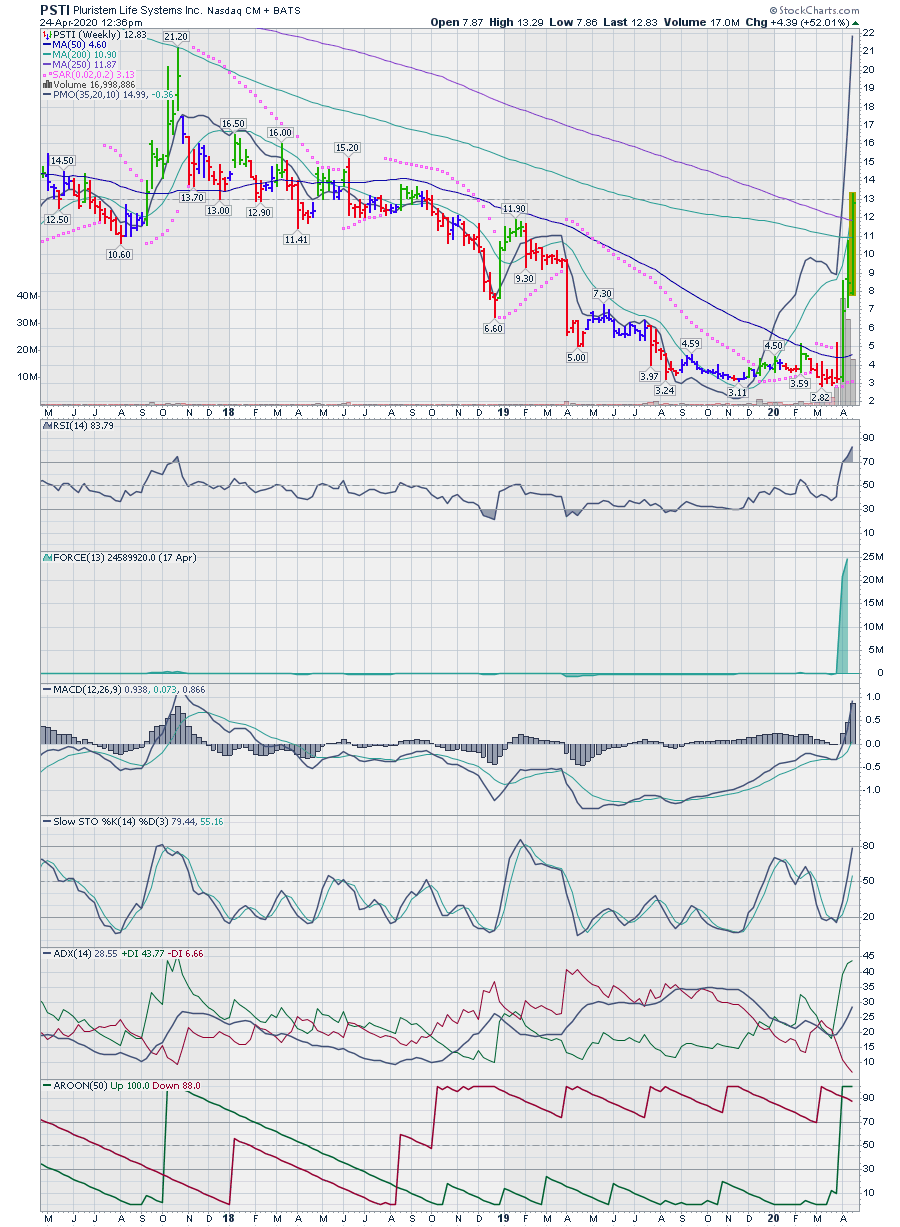Click the 11.90 price label near 2019
This screenshot has width=900, height=1227.
click(514, 208)
